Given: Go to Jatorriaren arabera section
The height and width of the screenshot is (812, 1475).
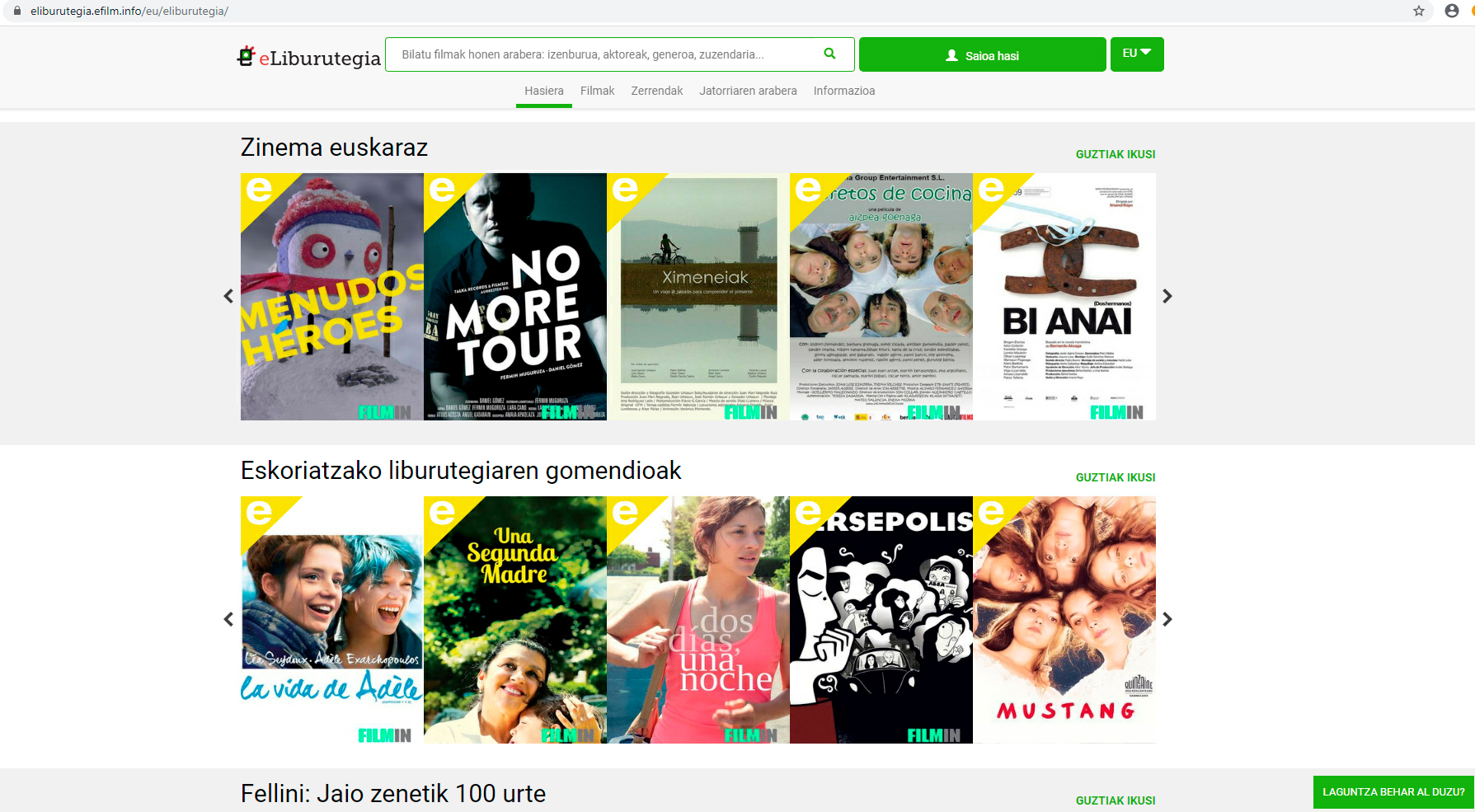Looking at the screenshot, I should click(748, 91).
